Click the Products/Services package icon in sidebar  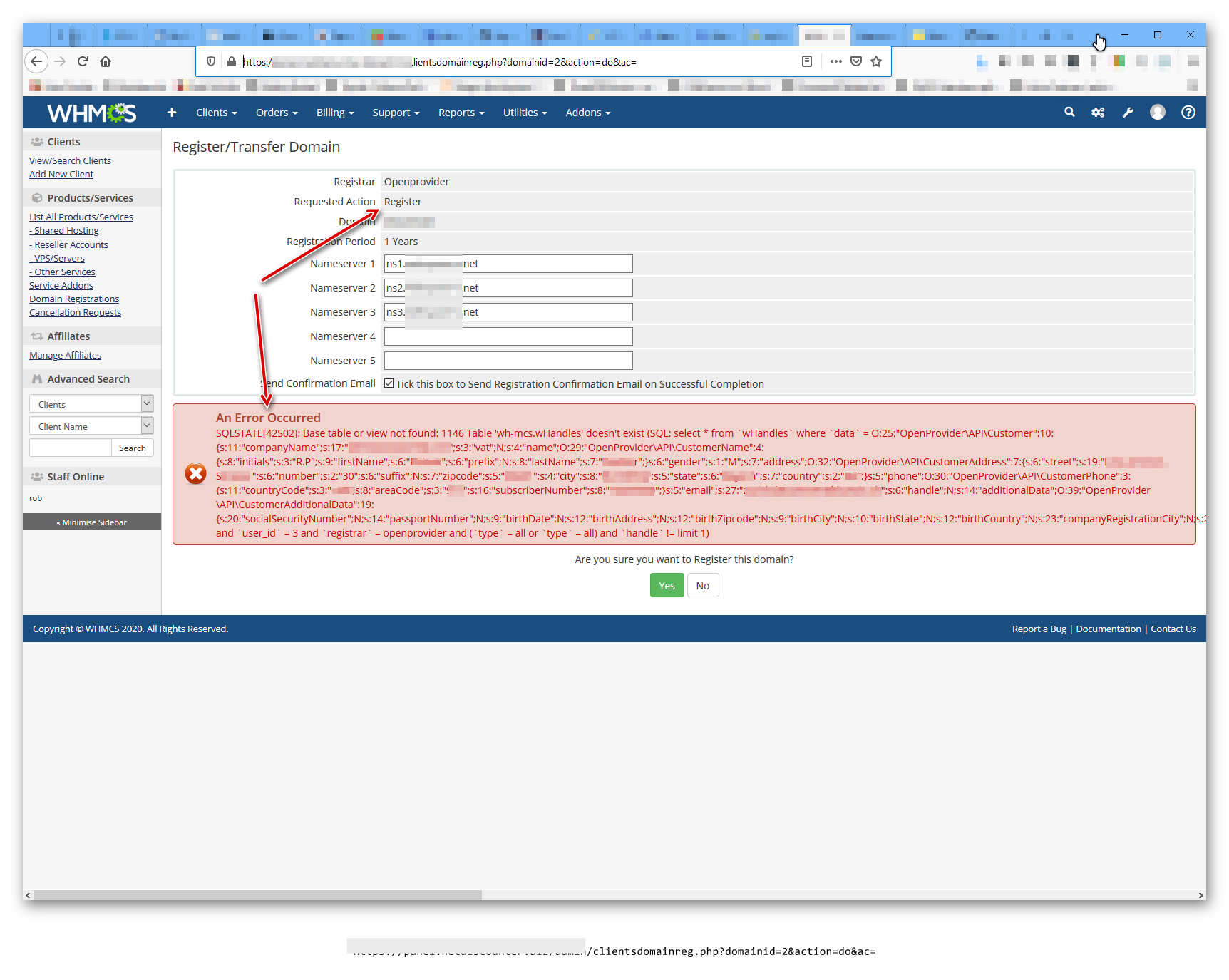point(37,197)
